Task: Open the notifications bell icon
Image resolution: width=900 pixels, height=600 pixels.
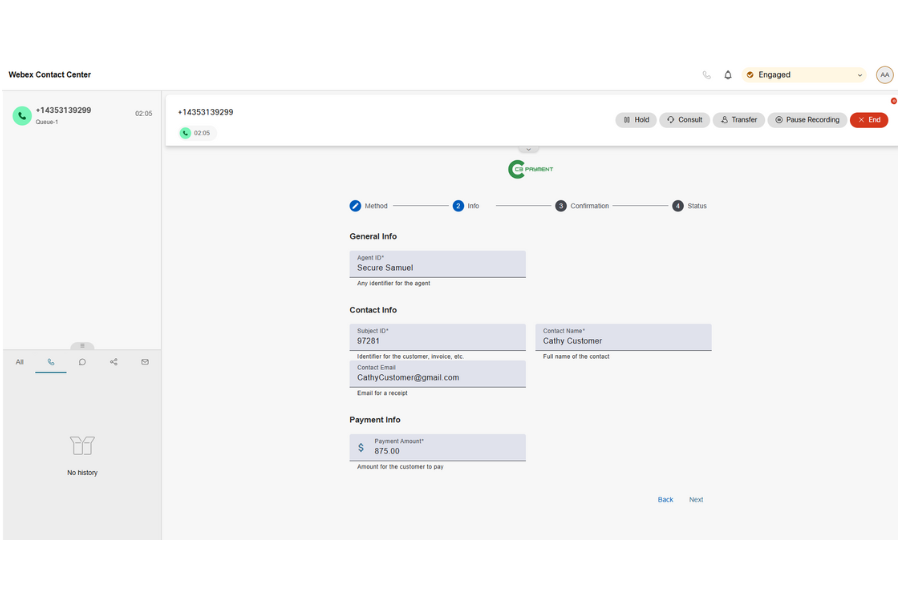Action: [x=728, y=75]
